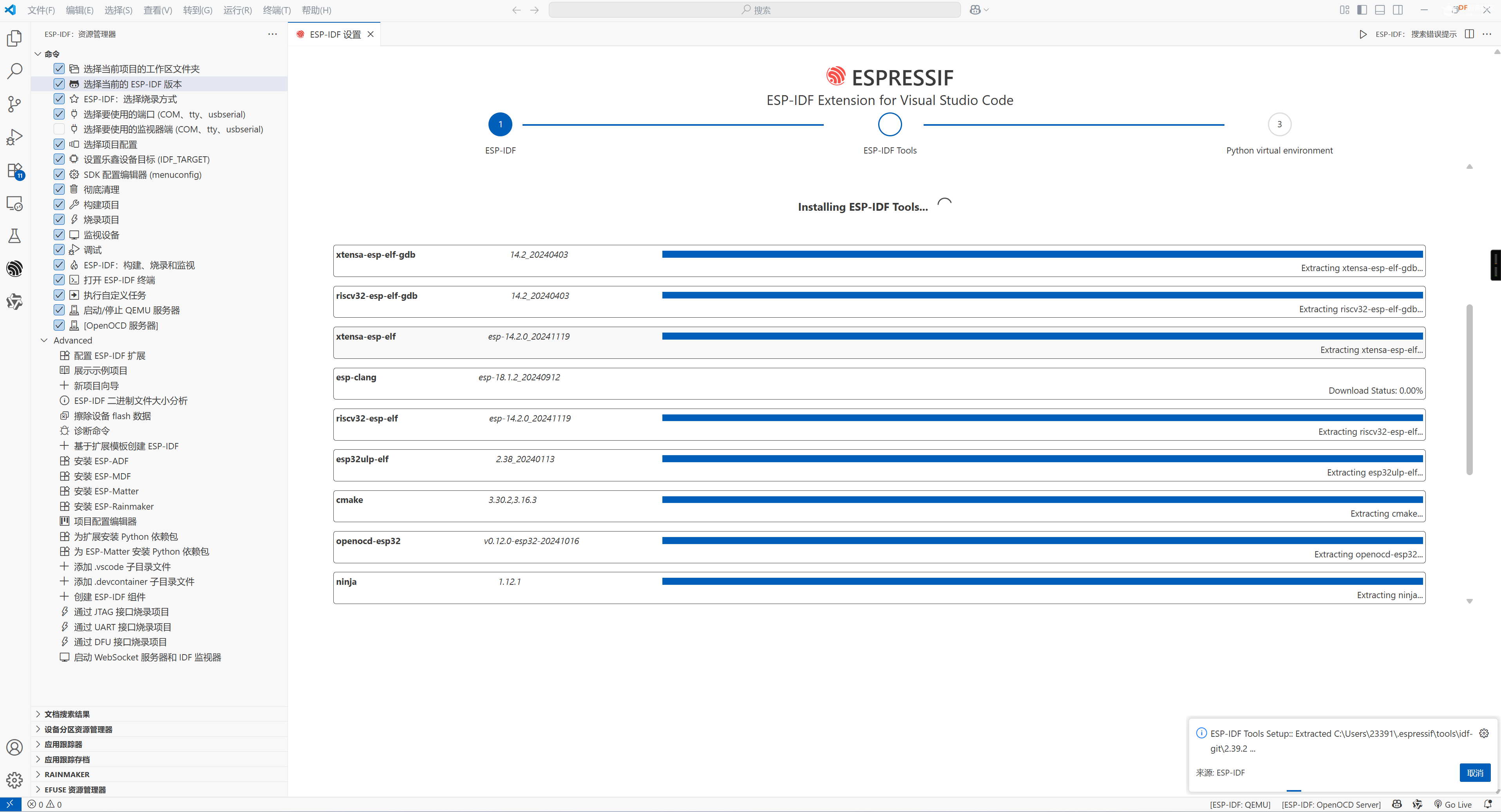Open notification settings gear icon
Image resolution: width=1501 pixels, height=812 pixels.
pos(1483,733)
